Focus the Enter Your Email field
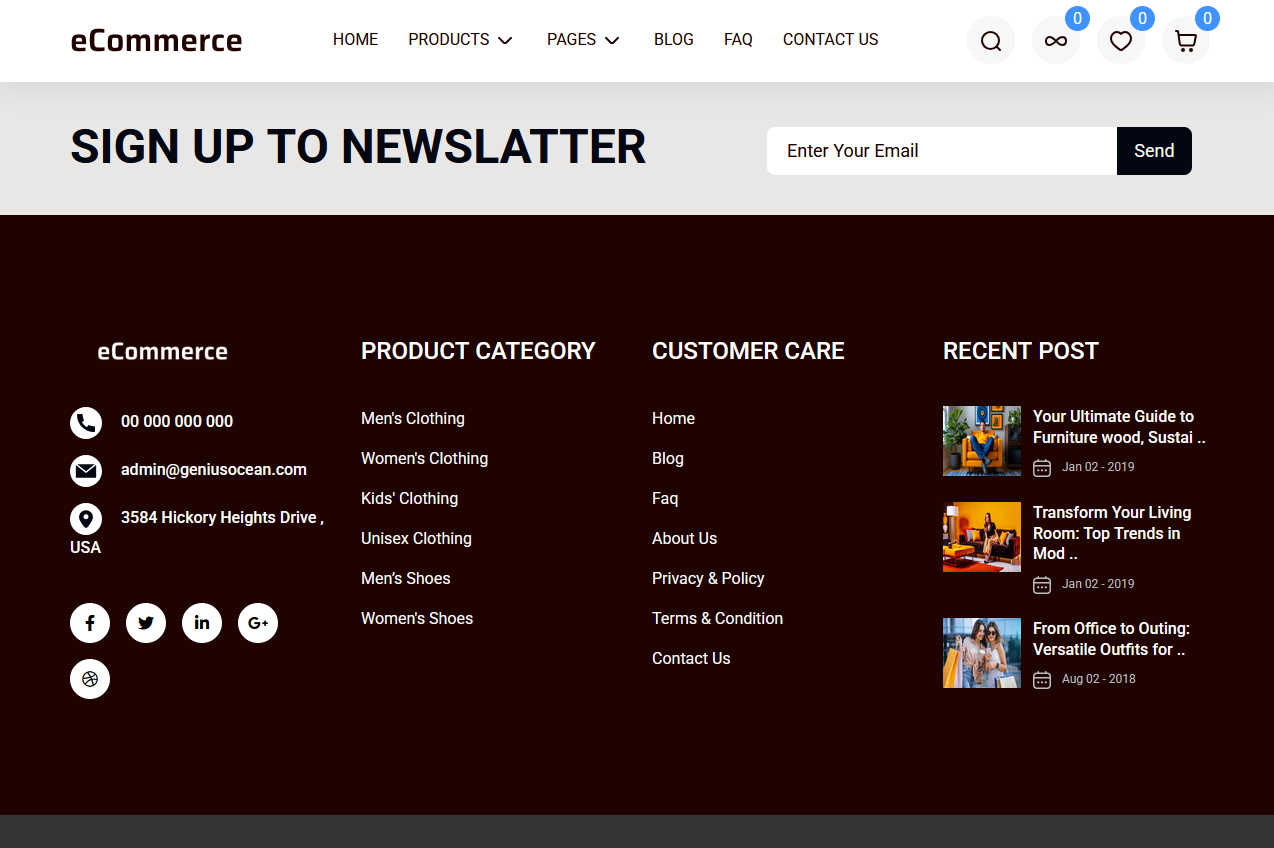Screen dimensions: 1274x848 tap(941, 151)
